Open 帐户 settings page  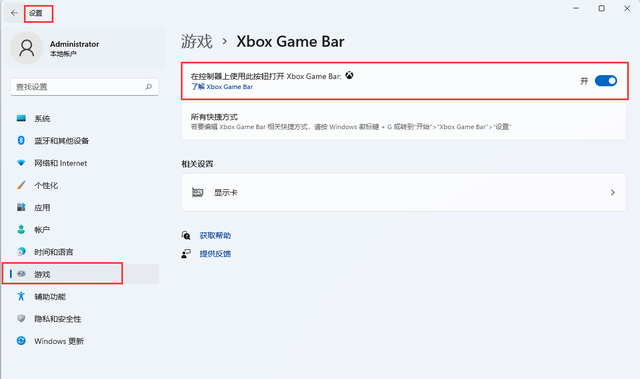coord(84,230)
